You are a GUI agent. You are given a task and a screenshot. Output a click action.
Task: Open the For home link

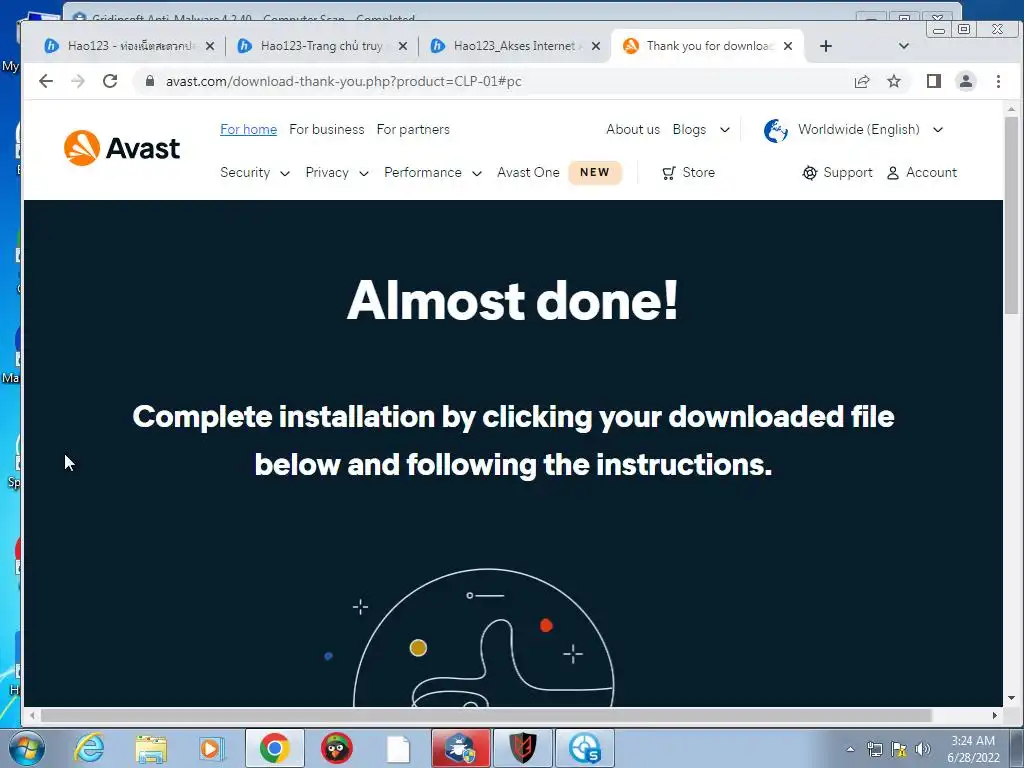[x=248, y=129]
